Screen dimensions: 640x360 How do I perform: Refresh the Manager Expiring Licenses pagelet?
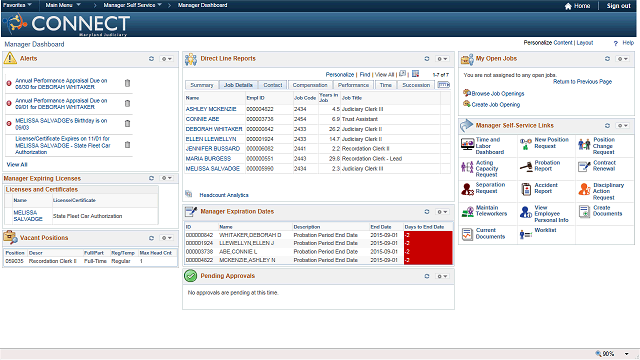coord(151,178)
